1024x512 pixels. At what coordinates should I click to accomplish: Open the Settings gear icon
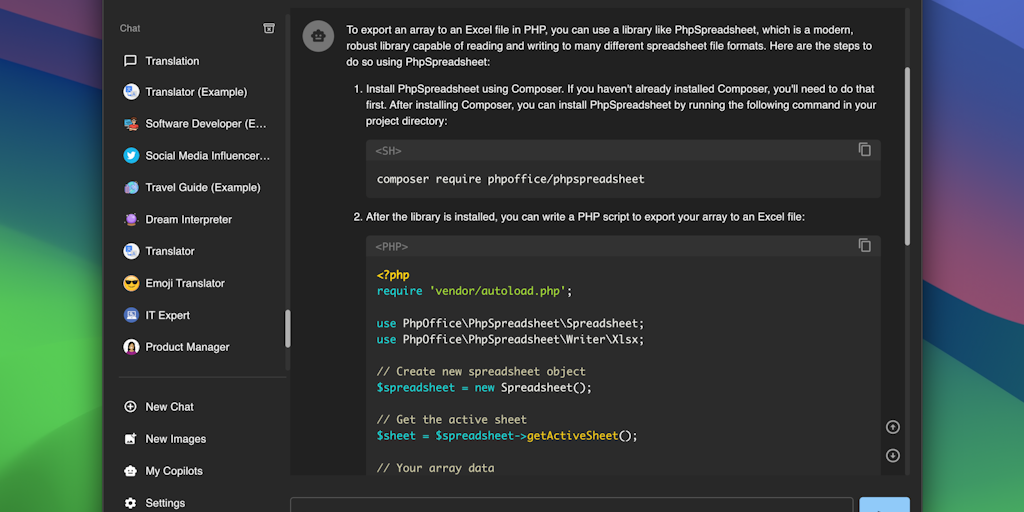click(130, 503)
